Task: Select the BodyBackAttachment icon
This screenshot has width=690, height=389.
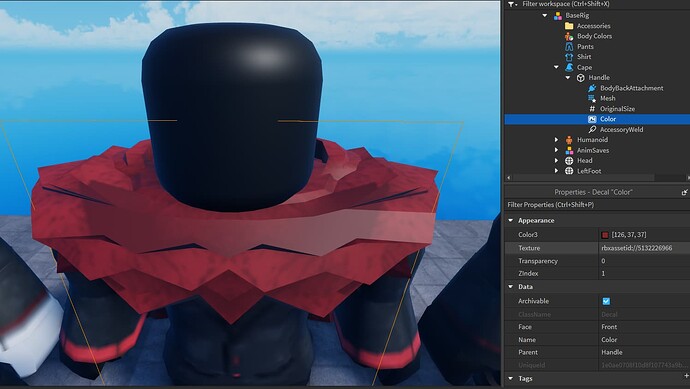Action: click(592, 88)
